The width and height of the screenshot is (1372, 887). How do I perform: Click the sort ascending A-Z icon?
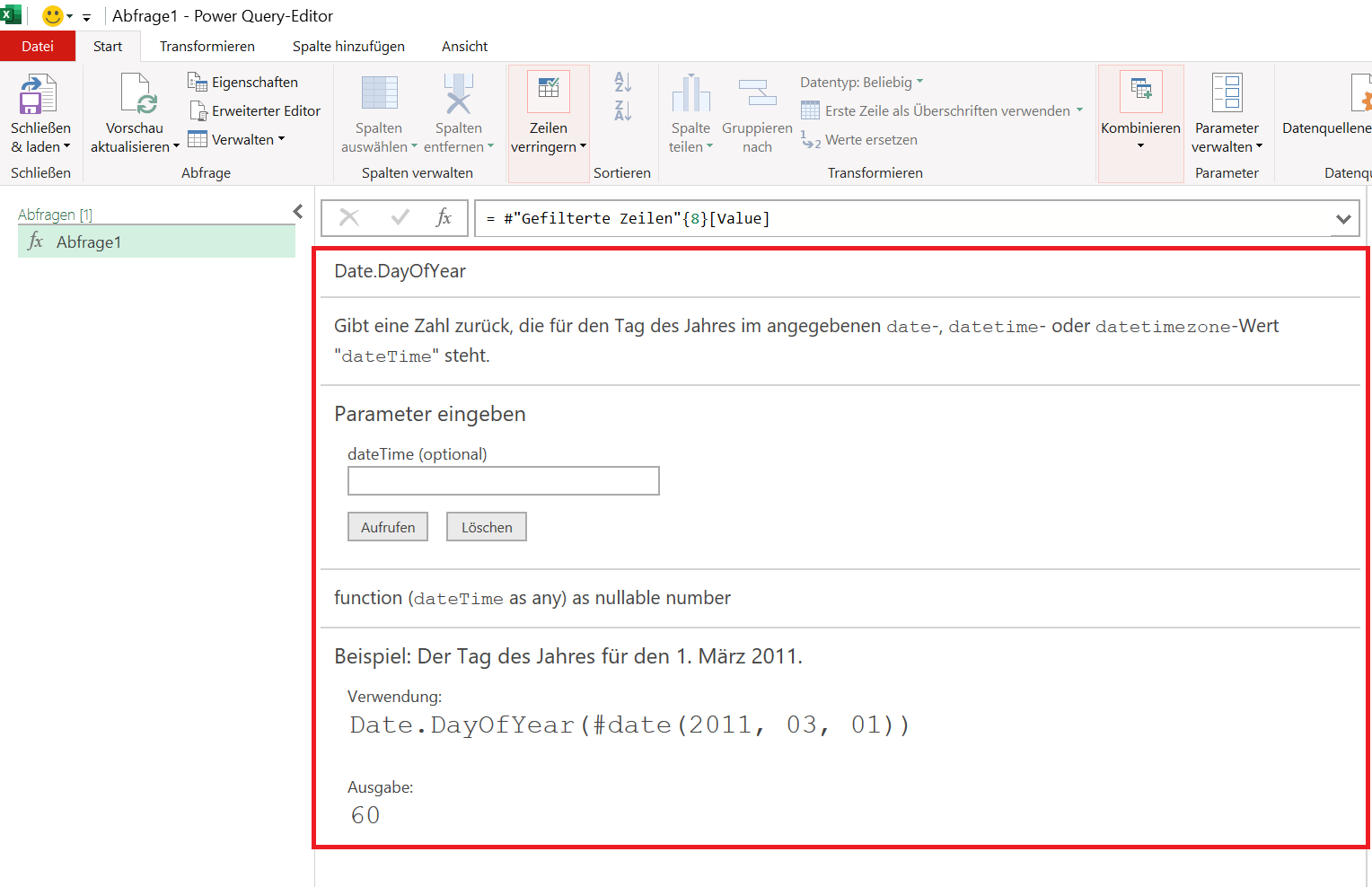pyautogui.click(x=623, y=82)
